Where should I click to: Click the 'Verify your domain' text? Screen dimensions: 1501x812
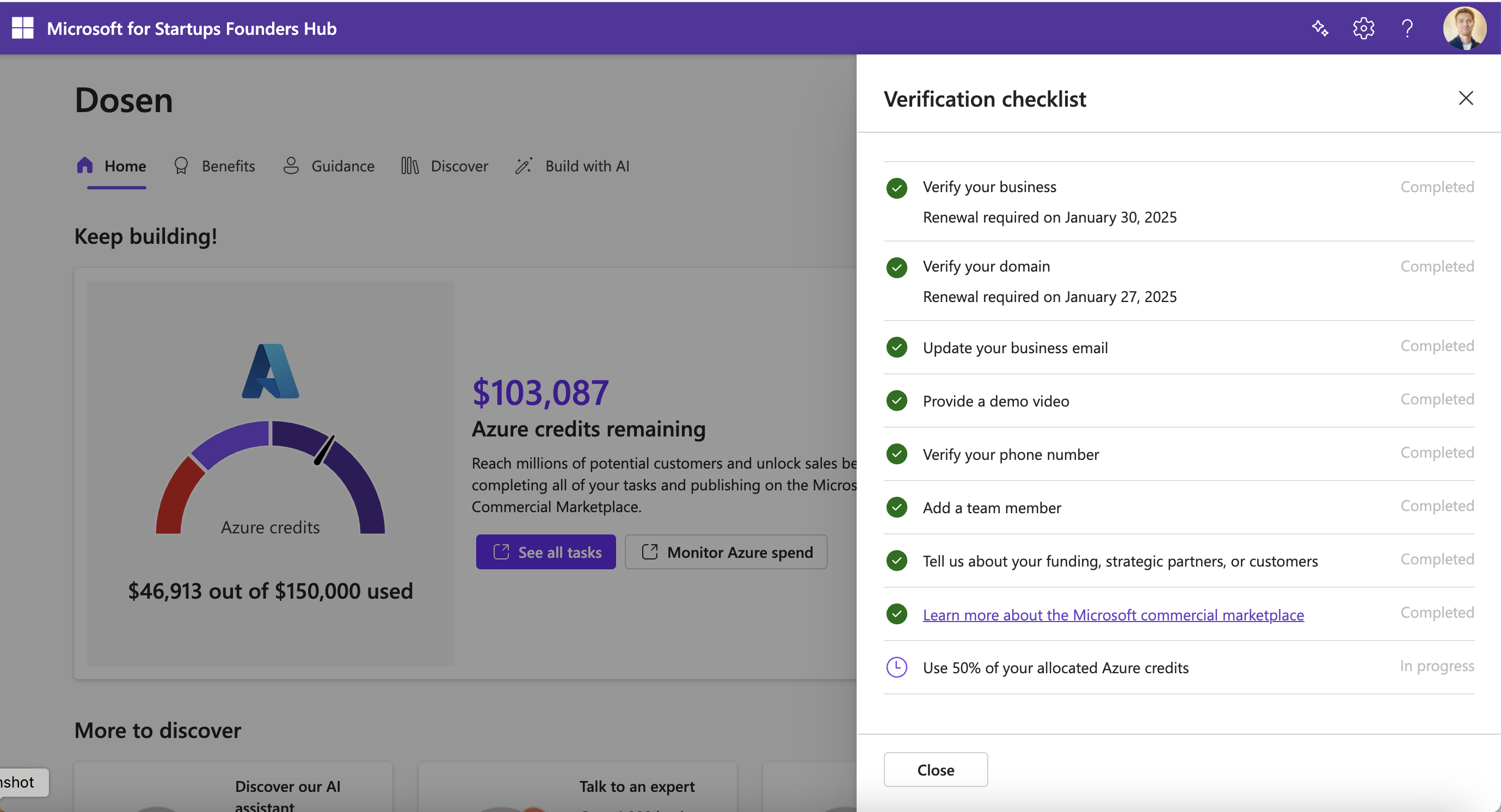click(986, 266)
